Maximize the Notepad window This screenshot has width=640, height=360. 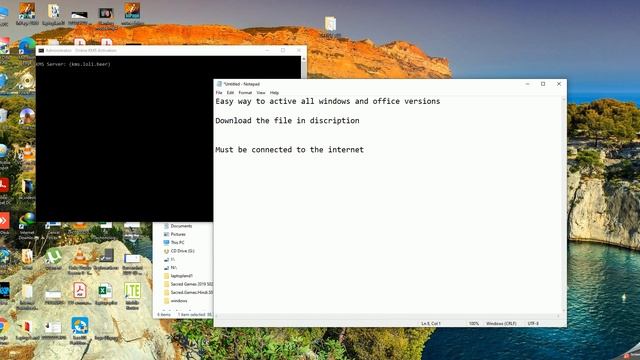click(543, 84)
